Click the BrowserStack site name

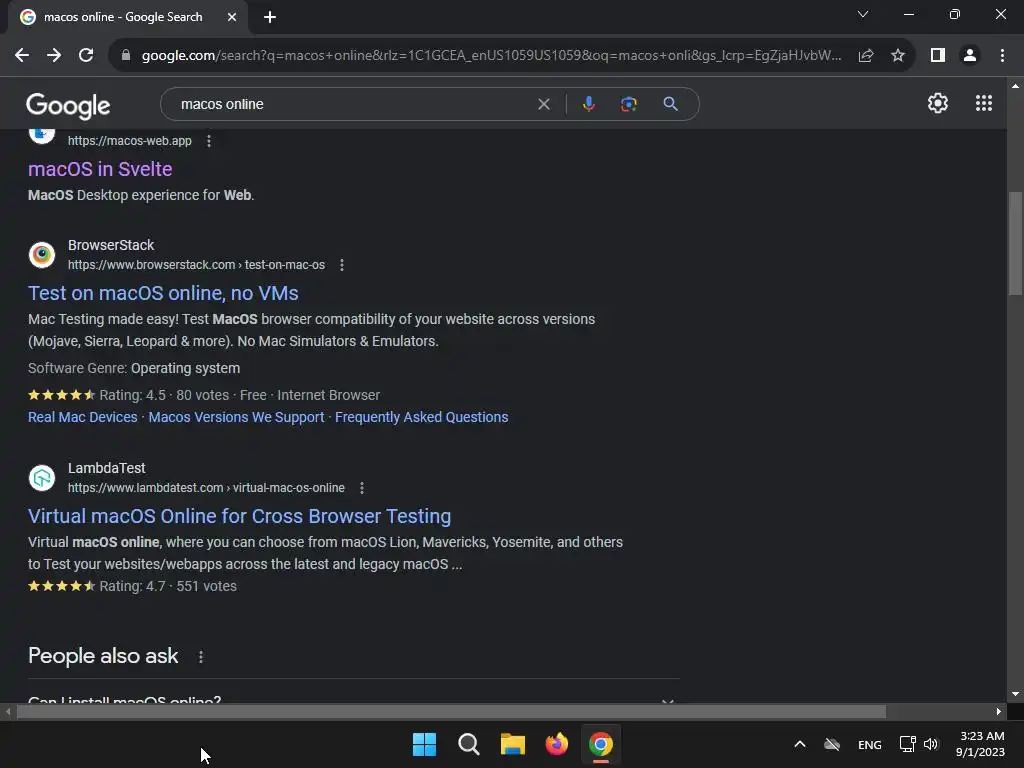tap(111, 245)
